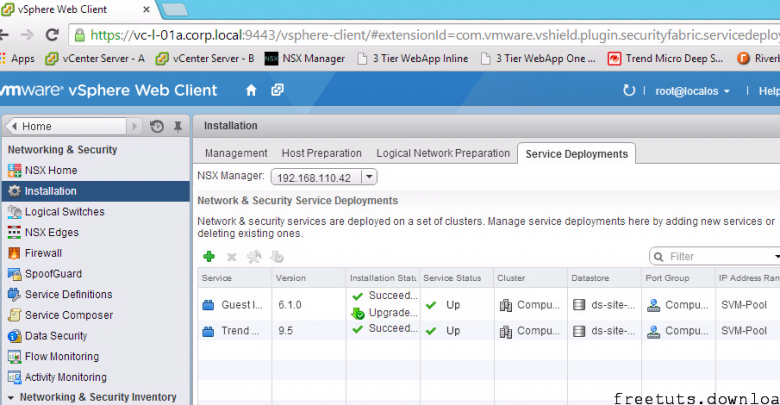780x405 pixels.
Task: Collapse Networking & Security Inventory section
Action: 11,398
